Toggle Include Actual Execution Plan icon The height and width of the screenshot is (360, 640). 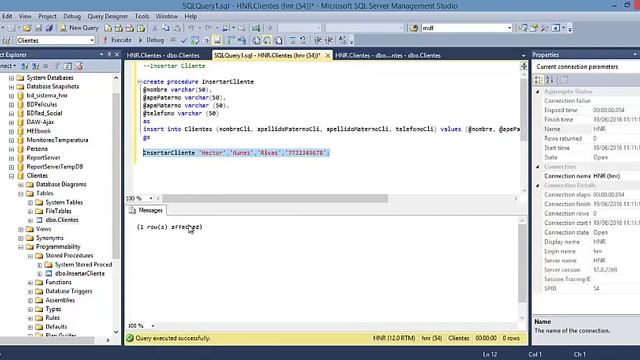pyautogui.click(x=231, y=40)
